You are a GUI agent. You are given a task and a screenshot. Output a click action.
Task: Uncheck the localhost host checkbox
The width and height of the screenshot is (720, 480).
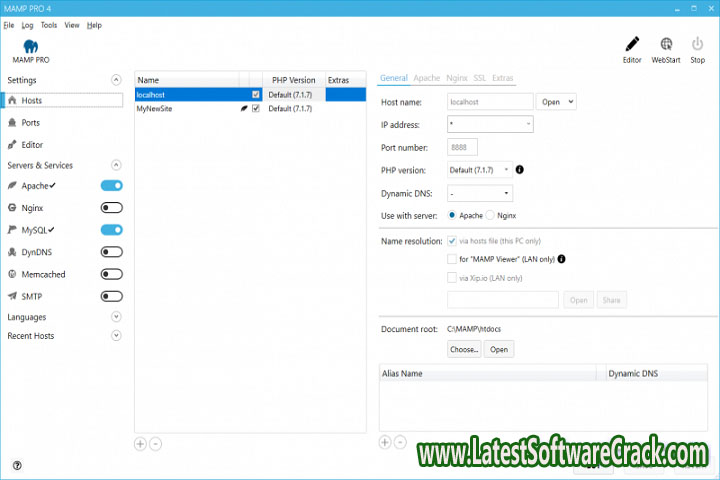click(x=256, y=95)
